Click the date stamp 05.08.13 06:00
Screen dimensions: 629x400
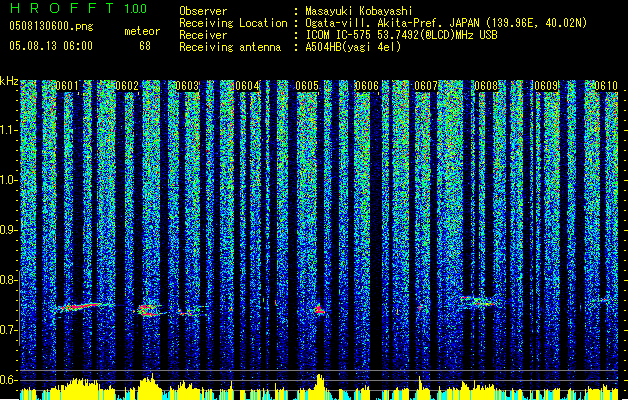[51, 46]
